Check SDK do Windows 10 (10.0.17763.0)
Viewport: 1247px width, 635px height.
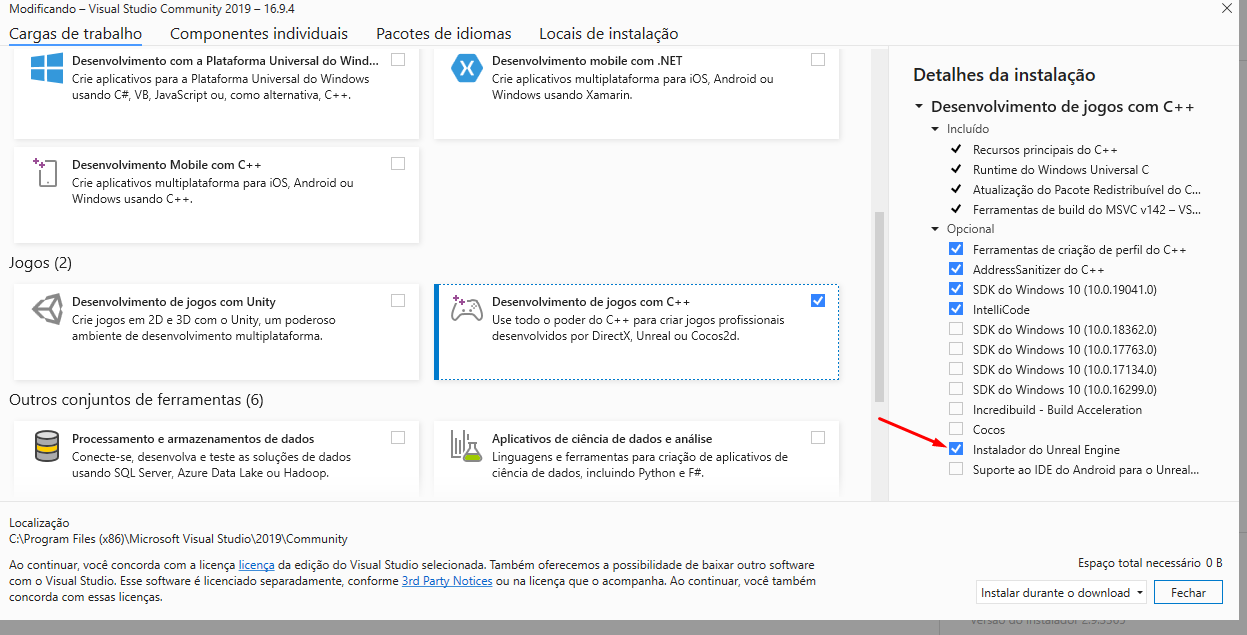(956, 349)
